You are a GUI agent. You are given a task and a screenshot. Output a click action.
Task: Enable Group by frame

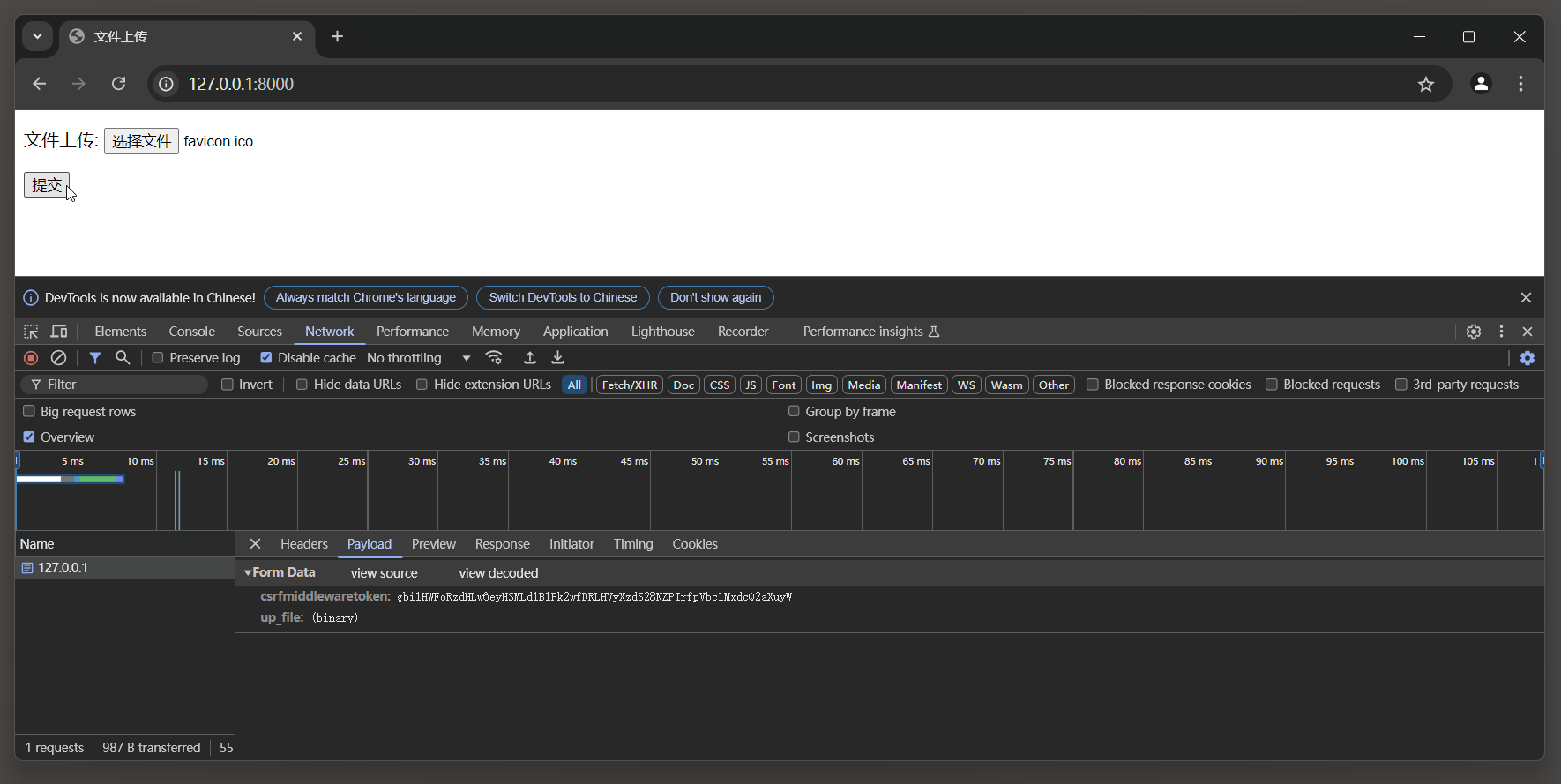[794, 411]
